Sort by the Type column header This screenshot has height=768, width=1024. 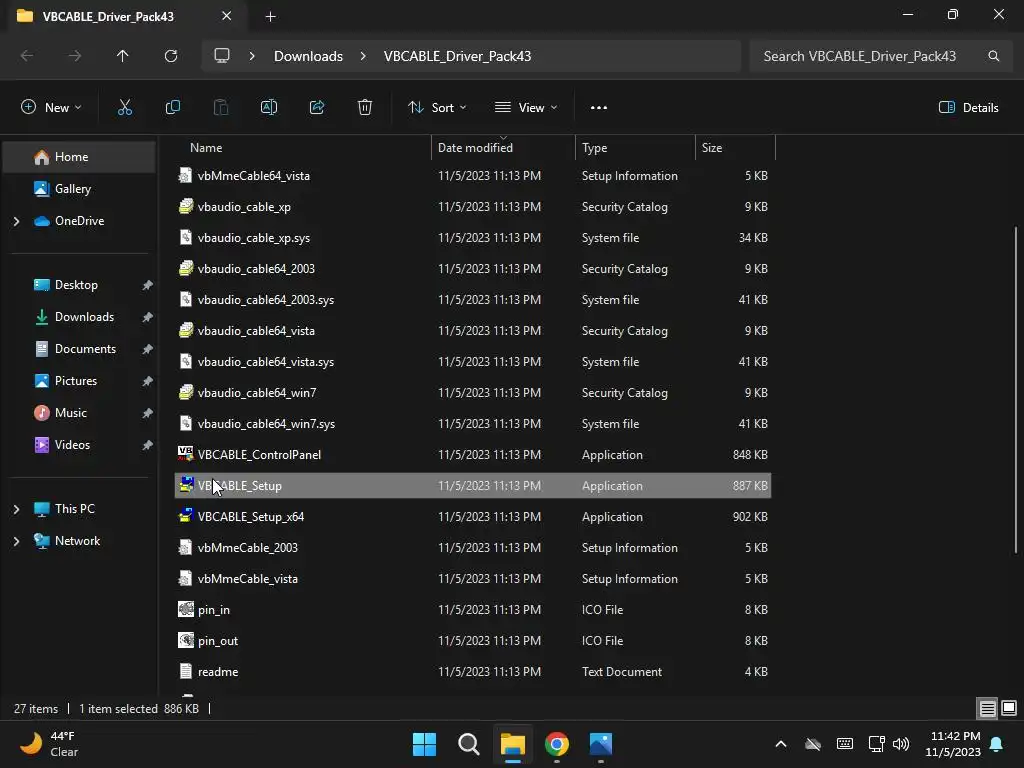click(x=635, y=148)
